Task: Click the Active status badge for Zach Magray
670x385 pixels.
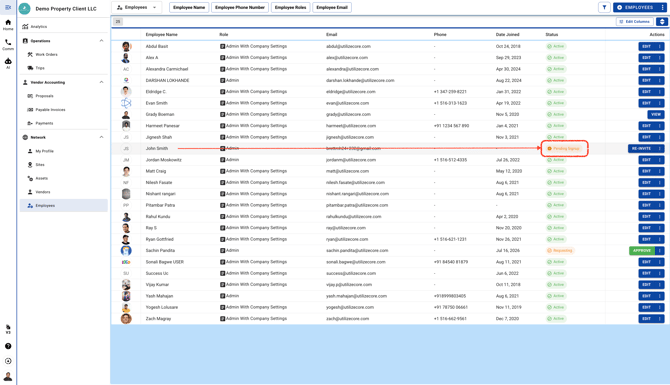Action: click(x=556, y=319)
